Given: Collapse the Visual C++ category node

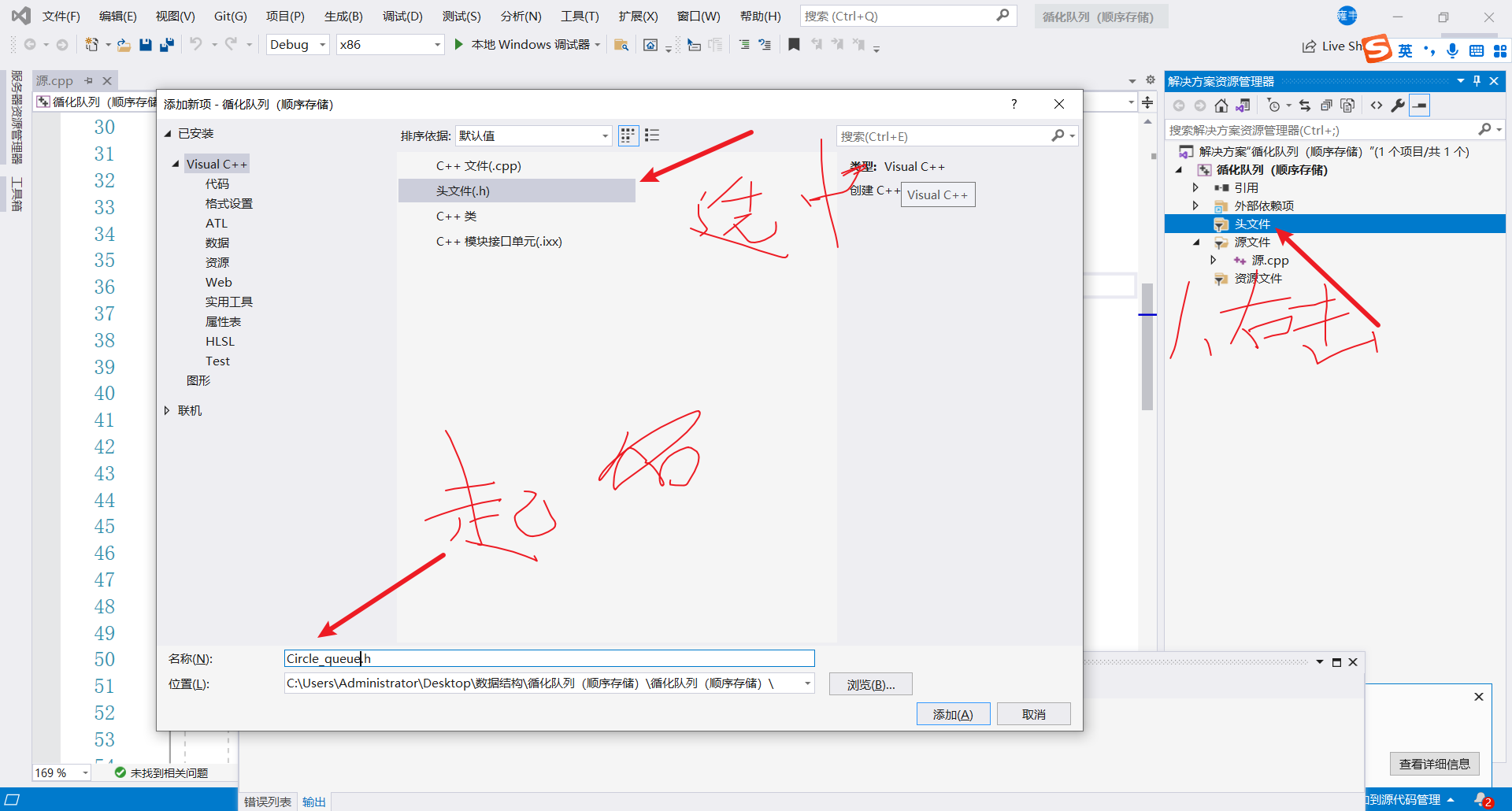Looking at the screenshot, I should (x=176, y=164).
